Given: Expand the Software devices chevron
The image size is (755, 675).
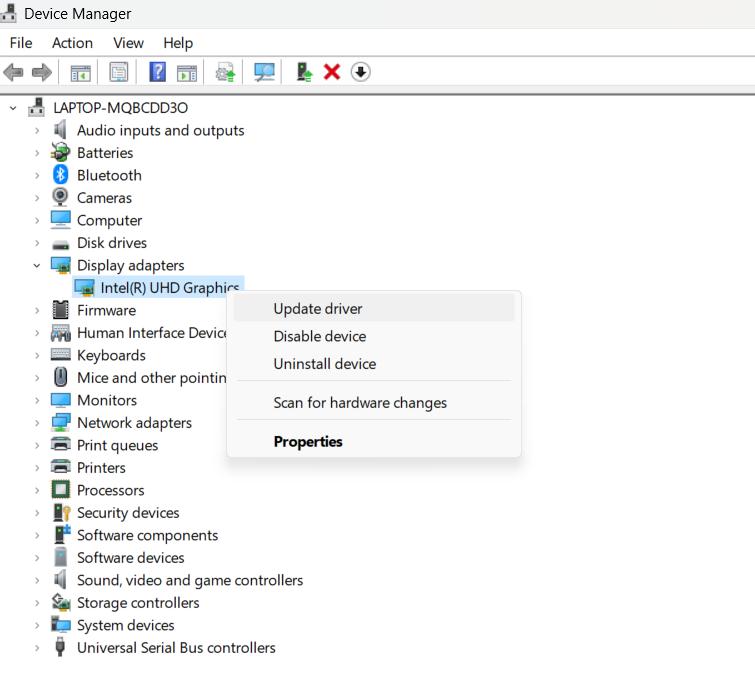Looking at the screenshot, I should coord(37,558).
